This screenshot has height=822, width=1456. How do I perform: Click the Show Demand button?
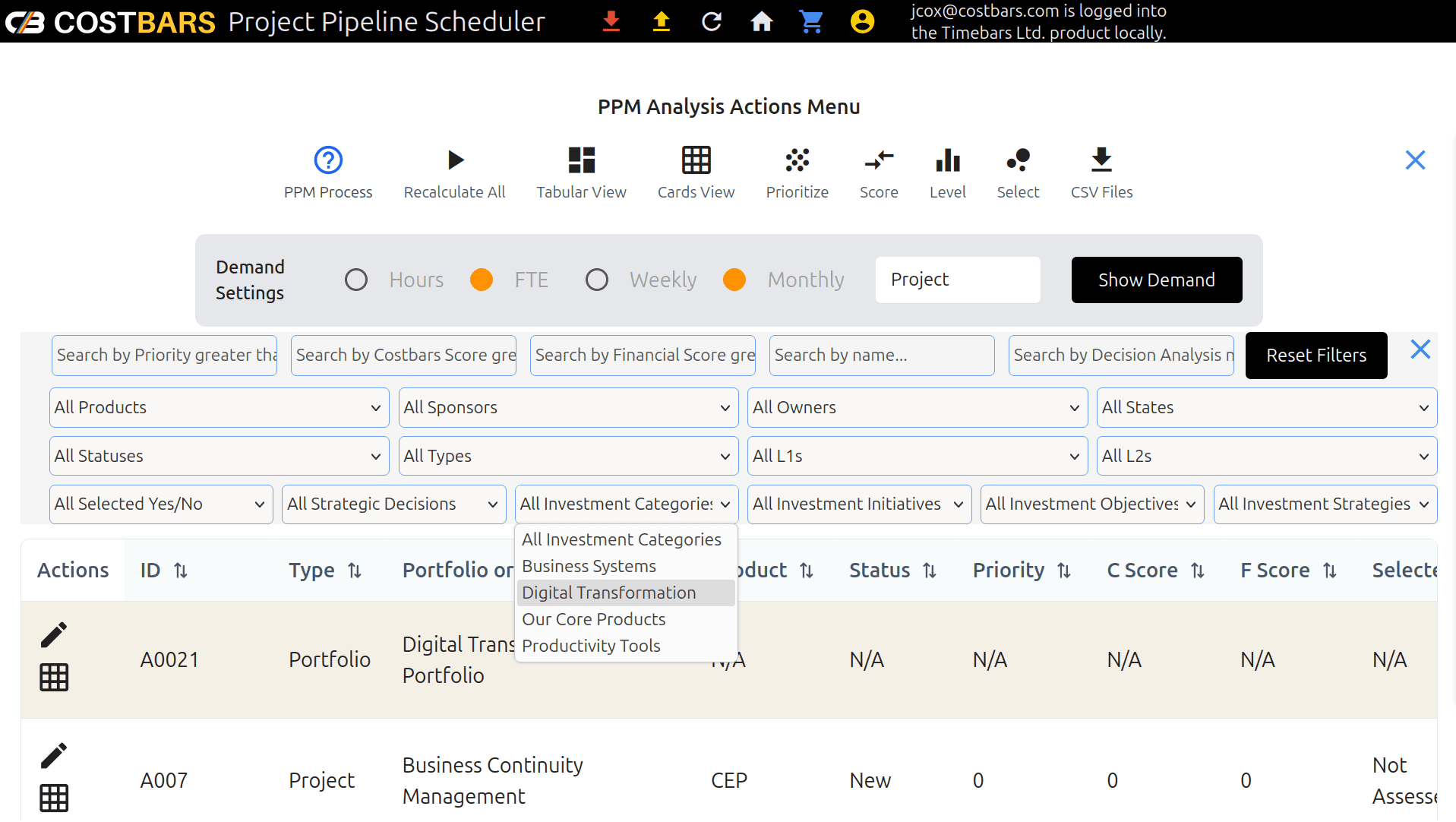click(1157, 280)
